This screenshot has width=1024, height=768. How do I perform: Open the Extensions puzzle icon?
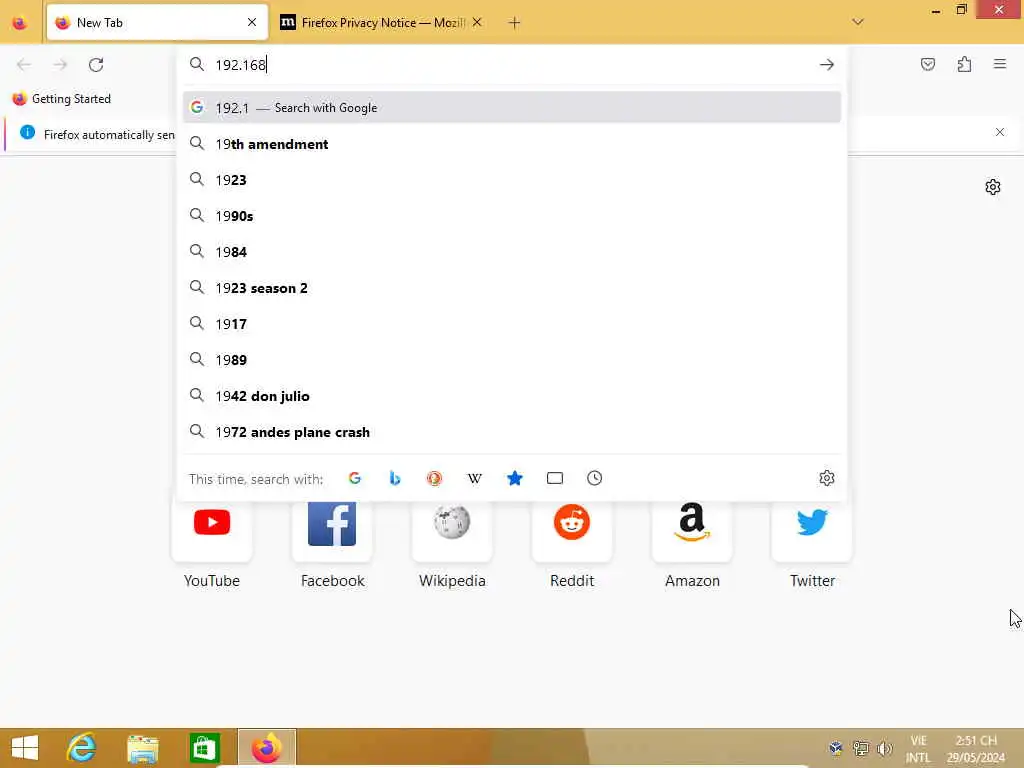pyautogui.click(x=964, y=64)
